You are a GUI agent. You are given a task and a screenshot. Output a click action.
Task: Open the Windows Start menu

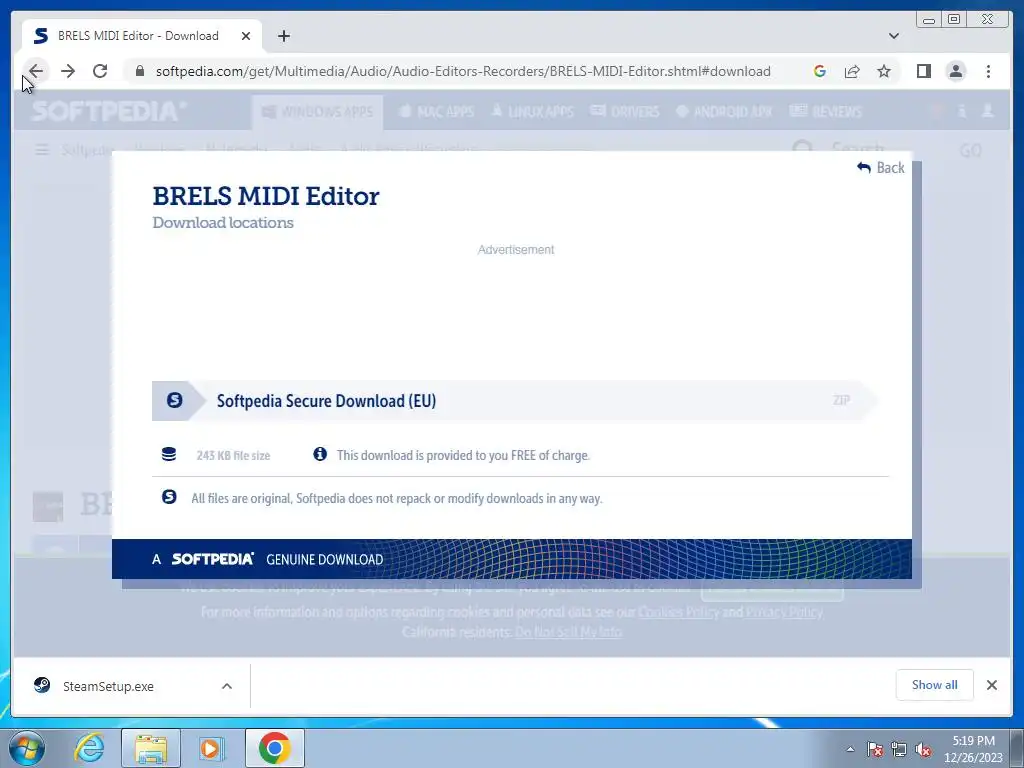click(27, 748)
